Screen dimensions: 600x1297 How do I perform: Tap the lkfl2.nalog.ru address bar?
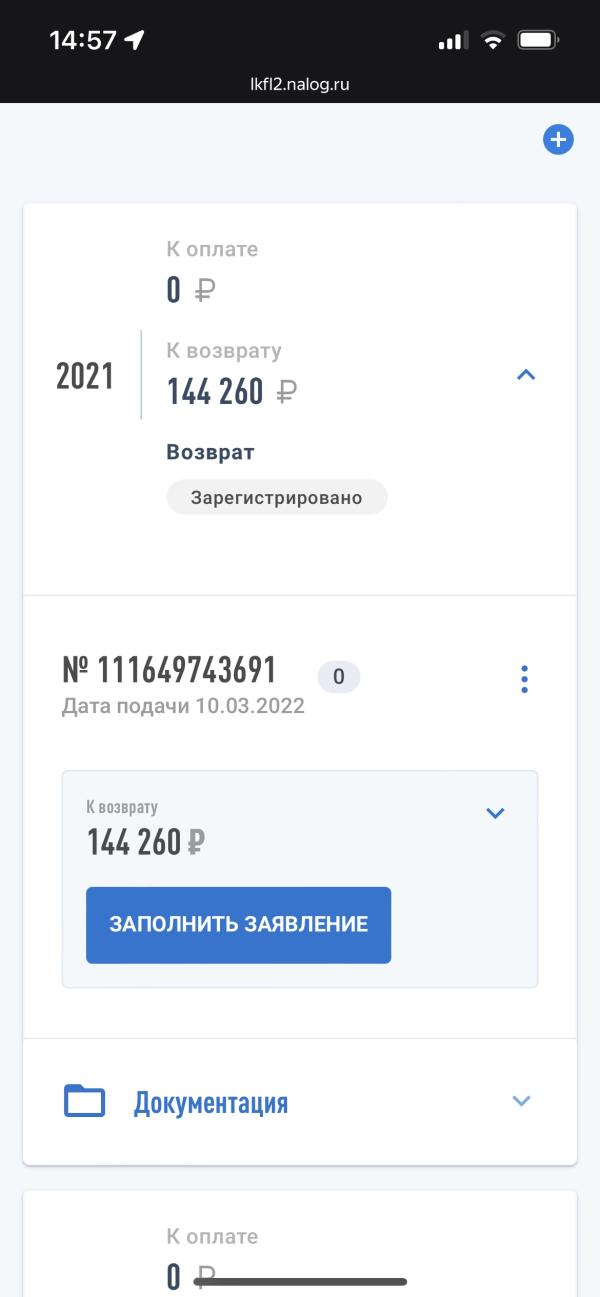click(x=300, y=85)
